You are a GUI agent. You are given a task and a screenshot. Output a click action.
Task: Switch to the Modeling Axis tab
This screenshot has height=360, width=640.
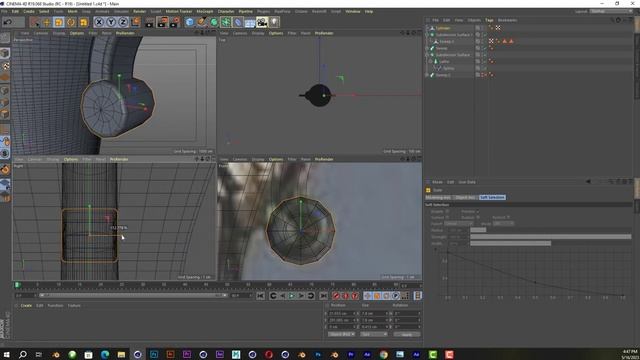point(438,198)
